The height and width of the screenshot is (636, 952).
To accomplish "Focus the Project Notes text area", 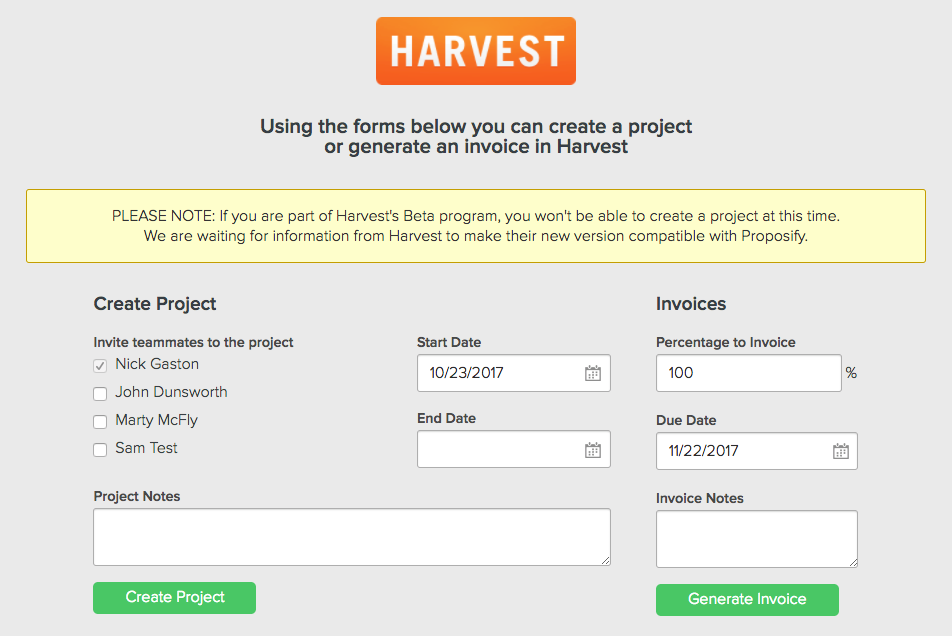I will (x=351, y=537).
